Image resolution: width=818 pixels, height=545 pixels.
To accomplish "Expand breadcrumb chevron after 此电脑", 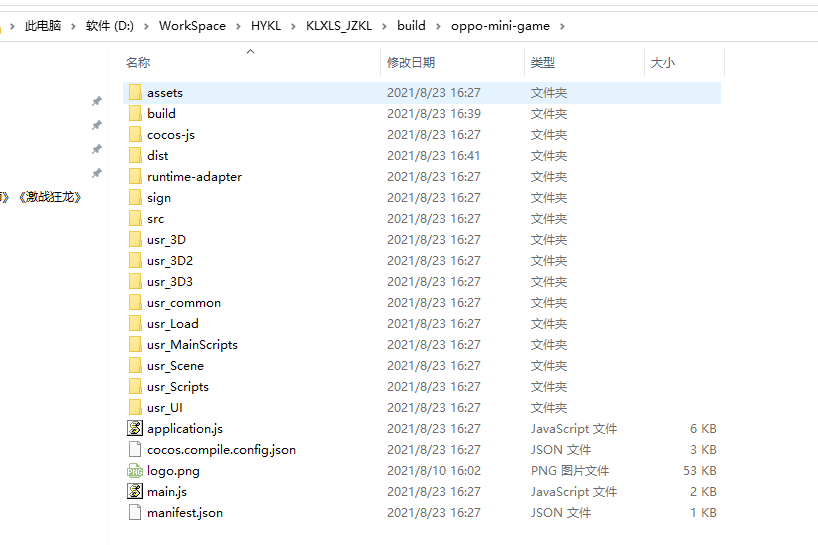I will [x=73, y=26].
